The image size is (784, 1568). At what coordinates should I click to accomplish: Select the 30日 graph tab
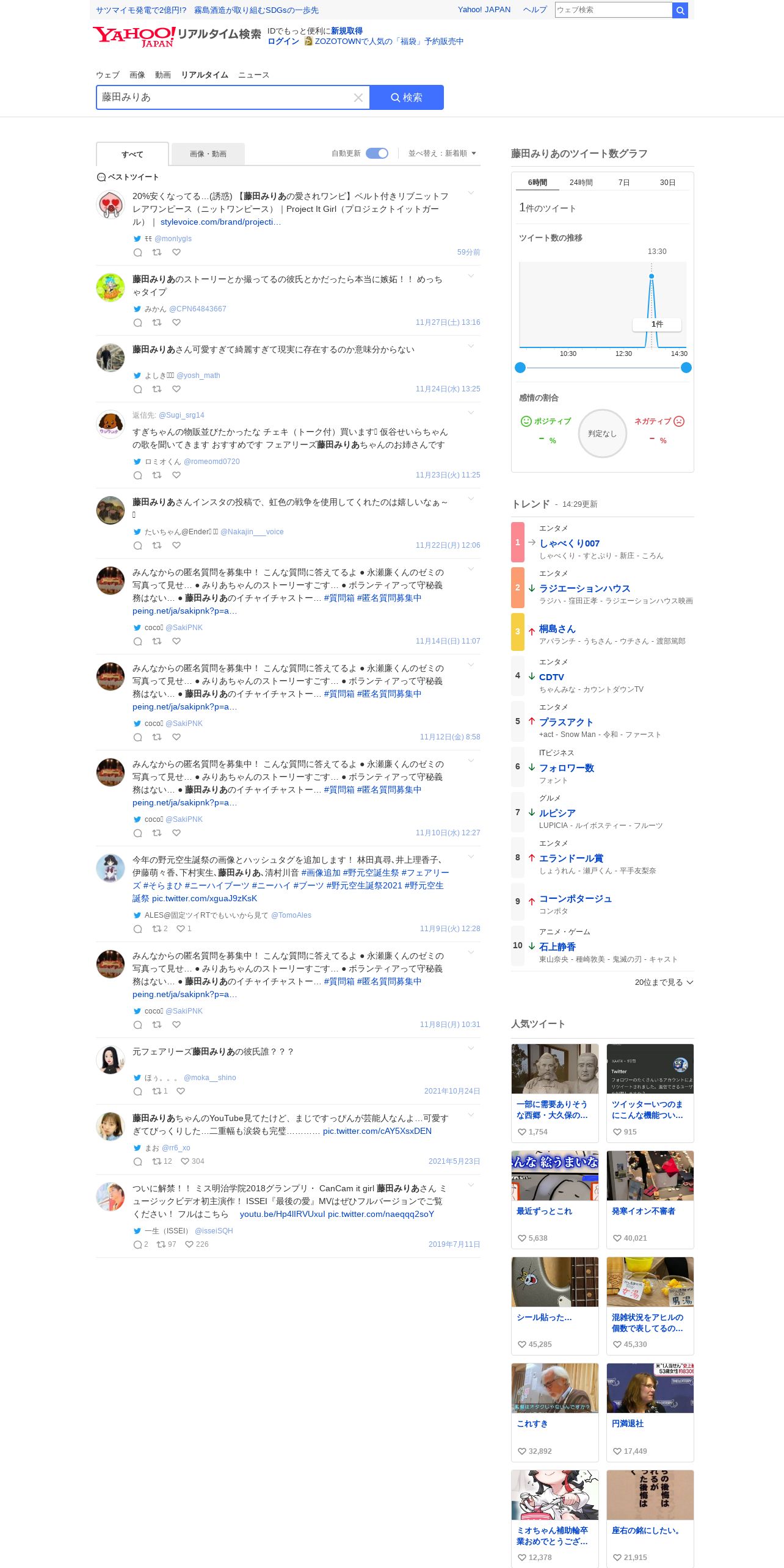pos(667,183)
